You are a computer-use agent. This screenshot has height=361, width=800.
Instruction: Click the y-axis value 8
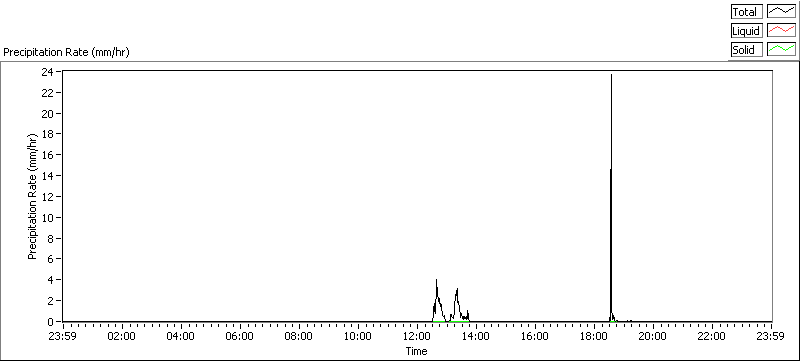(x=51, y=239)
